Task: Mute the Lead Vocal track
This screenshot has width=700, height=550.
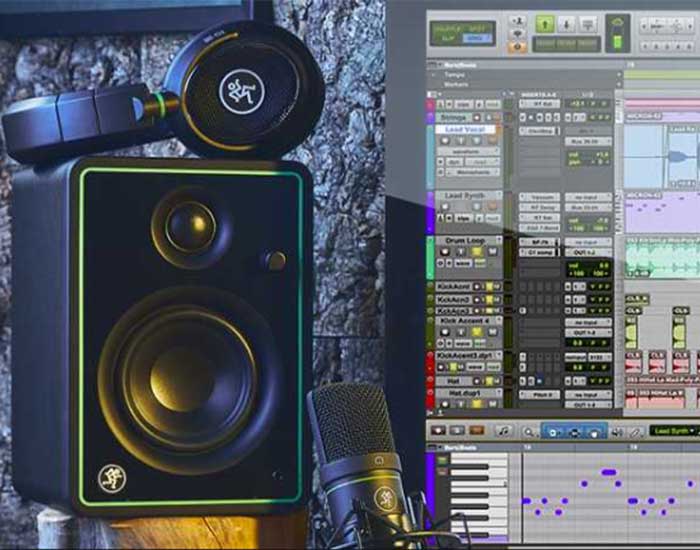Action: click(x=492, y=141)
